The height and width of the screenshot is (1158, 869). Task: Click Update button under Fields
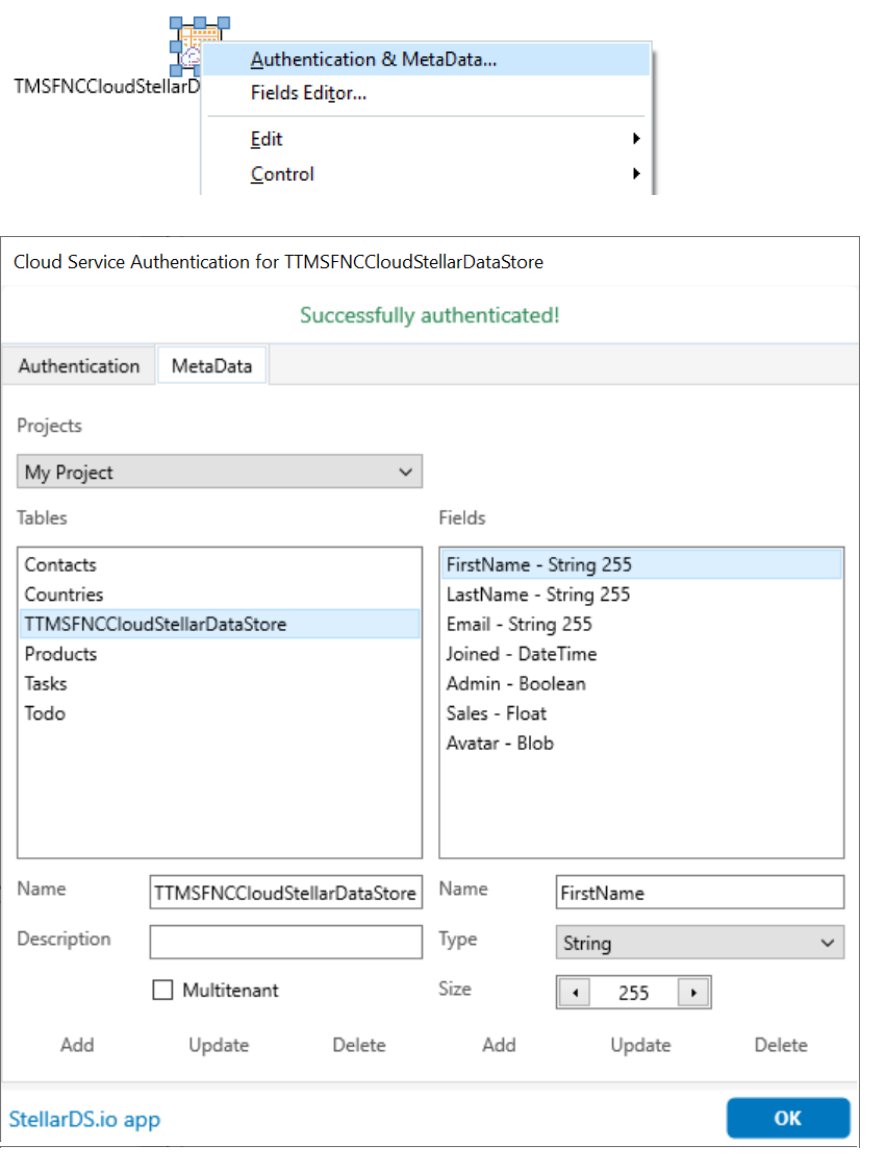click(x=640, y=1044)
